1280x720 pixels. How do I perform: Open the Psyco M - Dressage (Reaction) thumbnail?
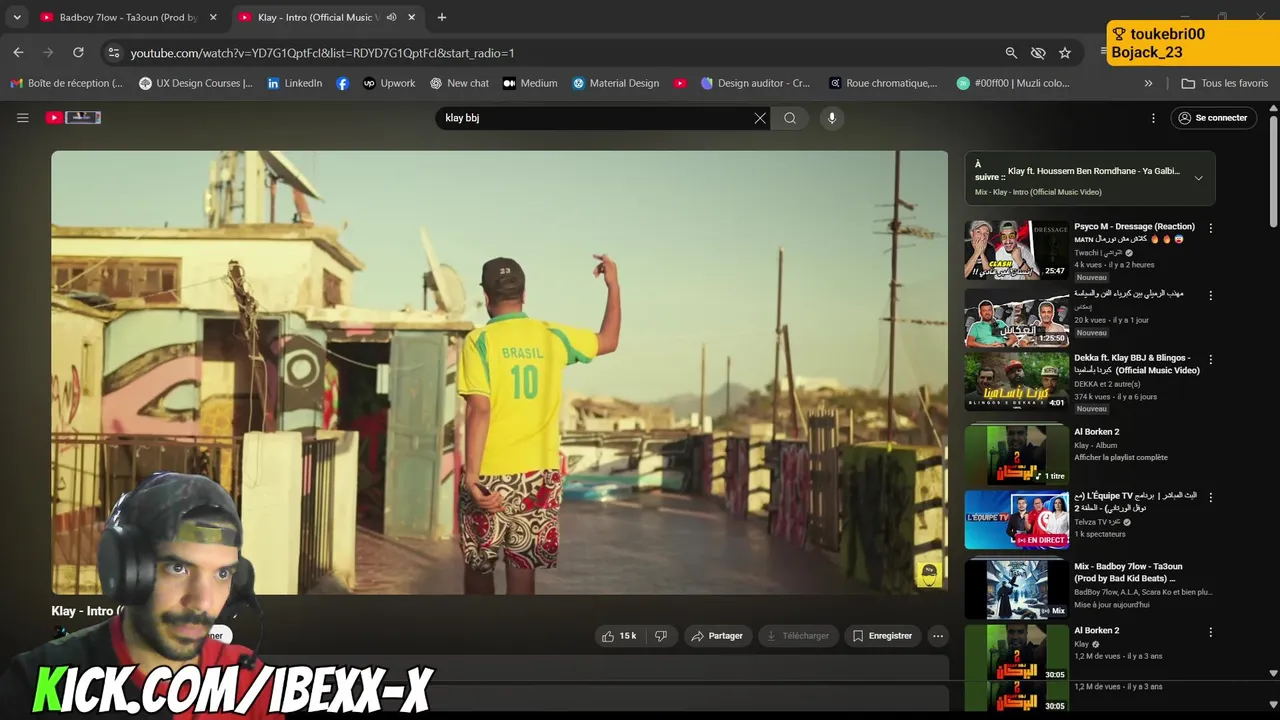1016,250
